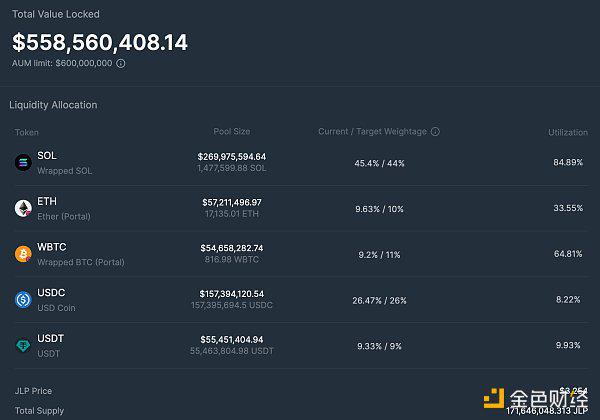Click the Target Weightage info icon
This screenshot has width=600, height=420.
click(435, 132)
